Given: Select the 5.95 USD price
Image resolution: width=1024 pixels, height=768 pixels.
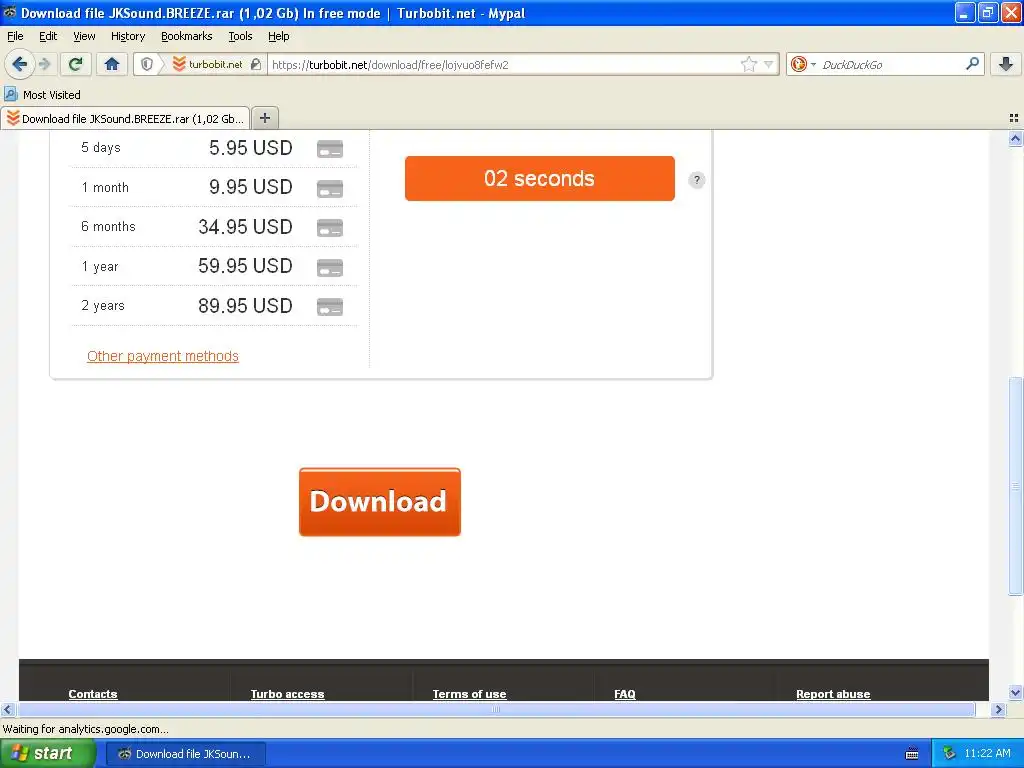Looking at the screenshot, I should pyautogui.click(x=251, y=148).
